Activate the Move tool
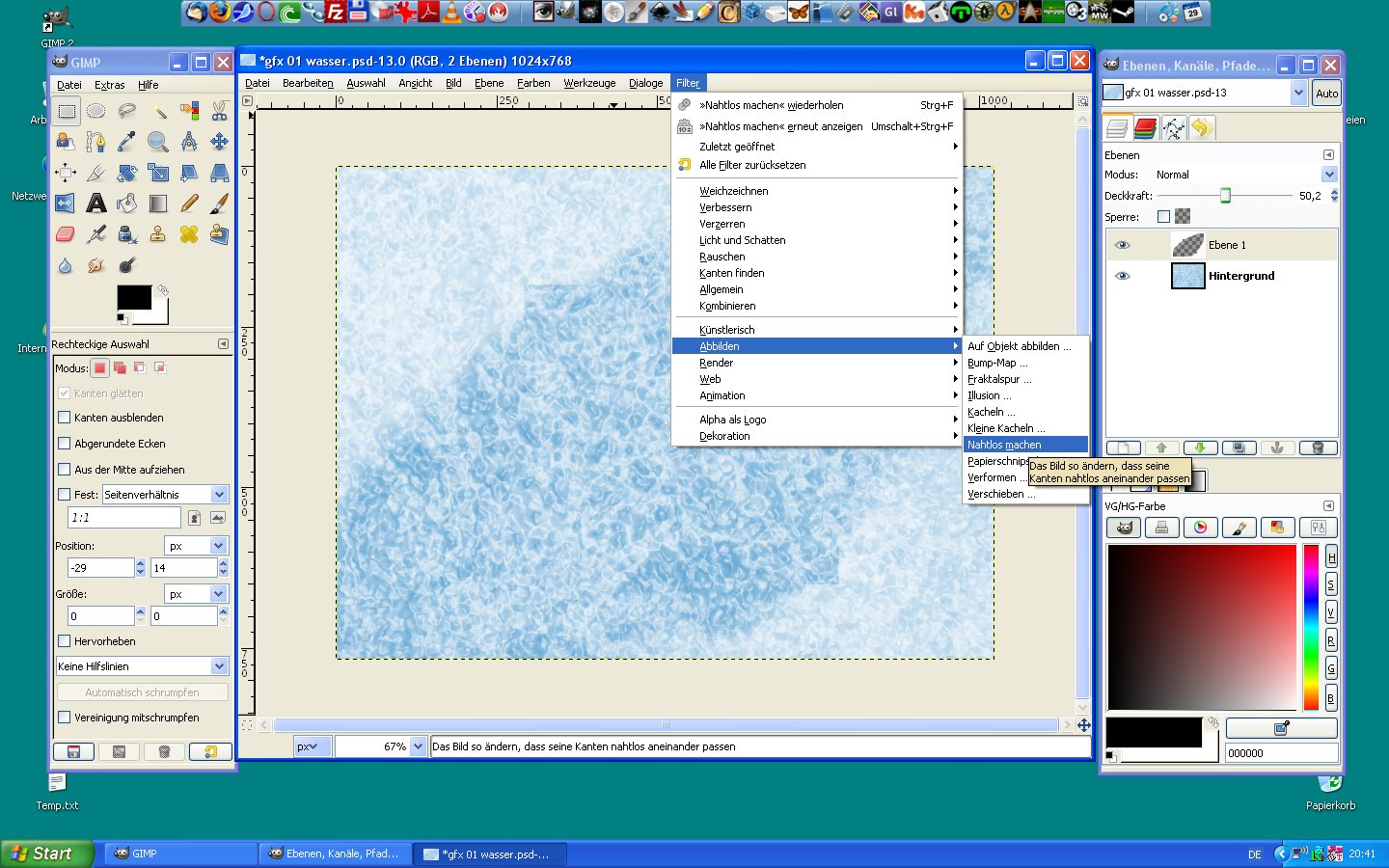Screen dimensions: 1389x868 [x=220, y=142]
